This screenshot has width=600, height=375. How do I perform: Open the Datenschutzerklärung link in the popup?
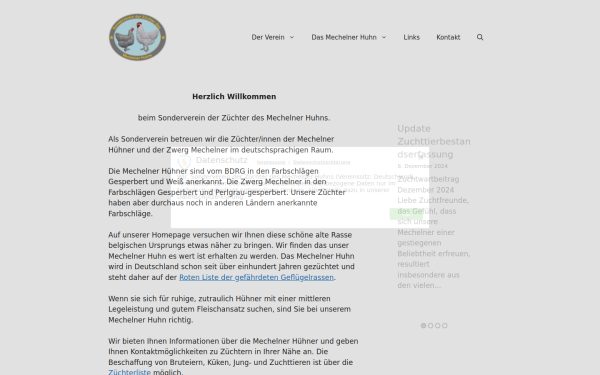[x=321, y=162]
